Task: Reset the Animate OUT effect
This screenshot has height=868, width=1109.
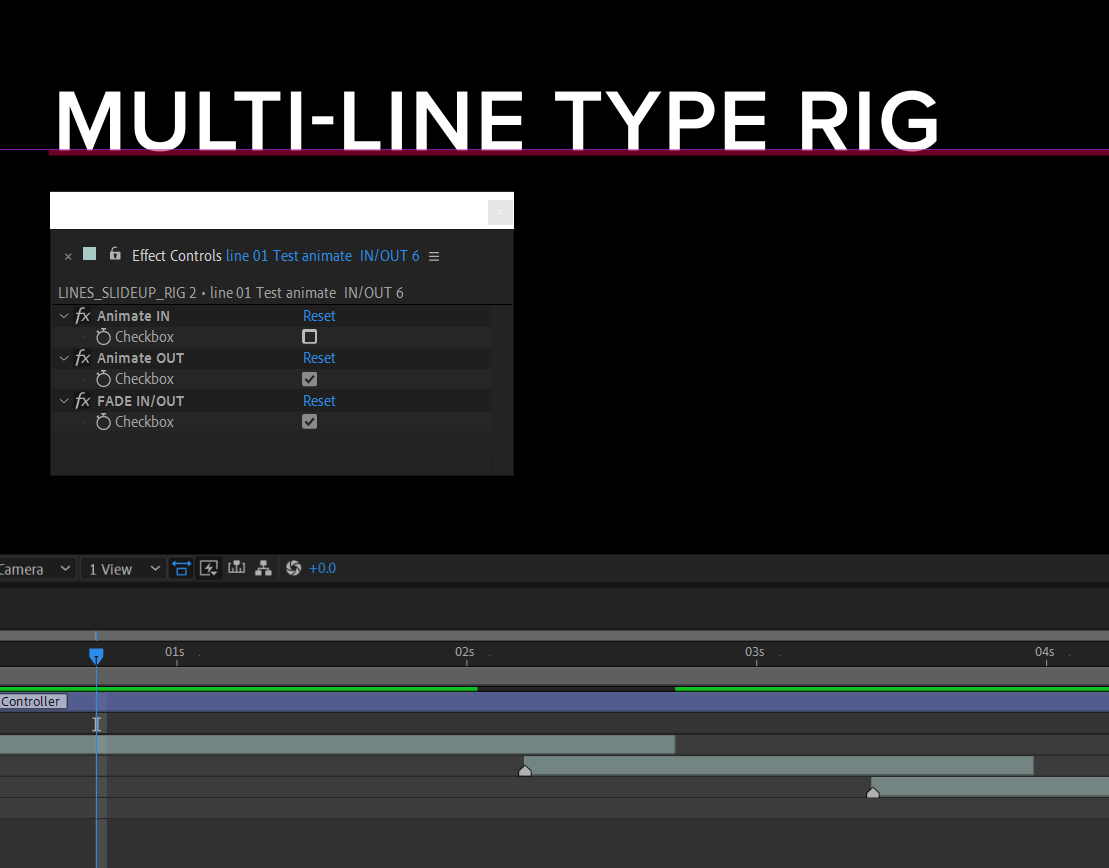Action: [x=319, y=358]
